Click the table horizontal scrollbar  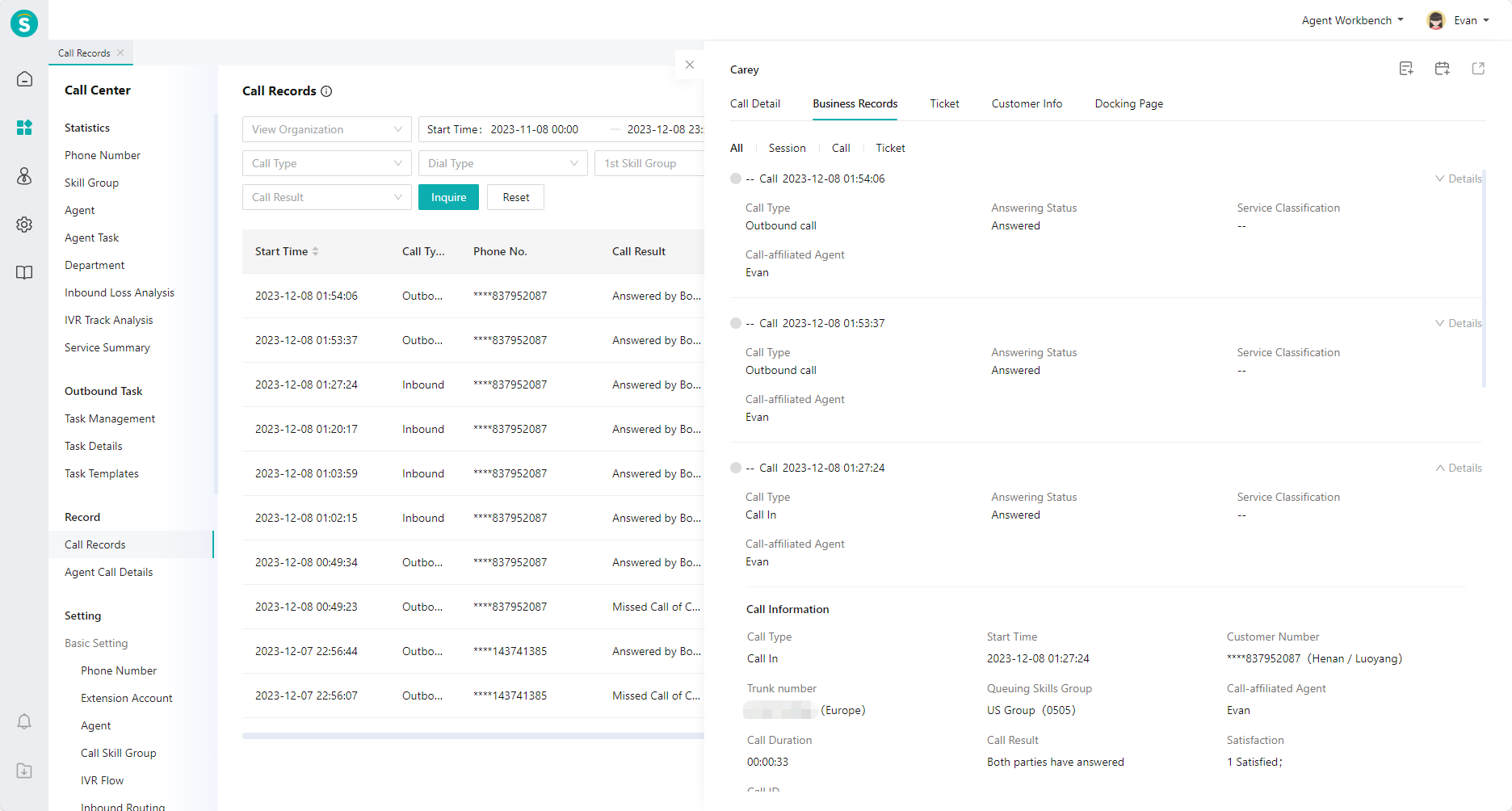[473, 736]
